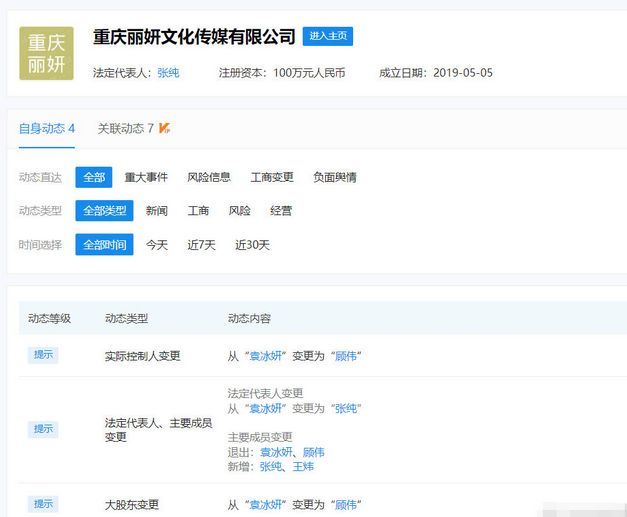Click 提示 tag in 法定代表人、主要成员变更 row
627x517 pixels.
(x=43, y=429)
